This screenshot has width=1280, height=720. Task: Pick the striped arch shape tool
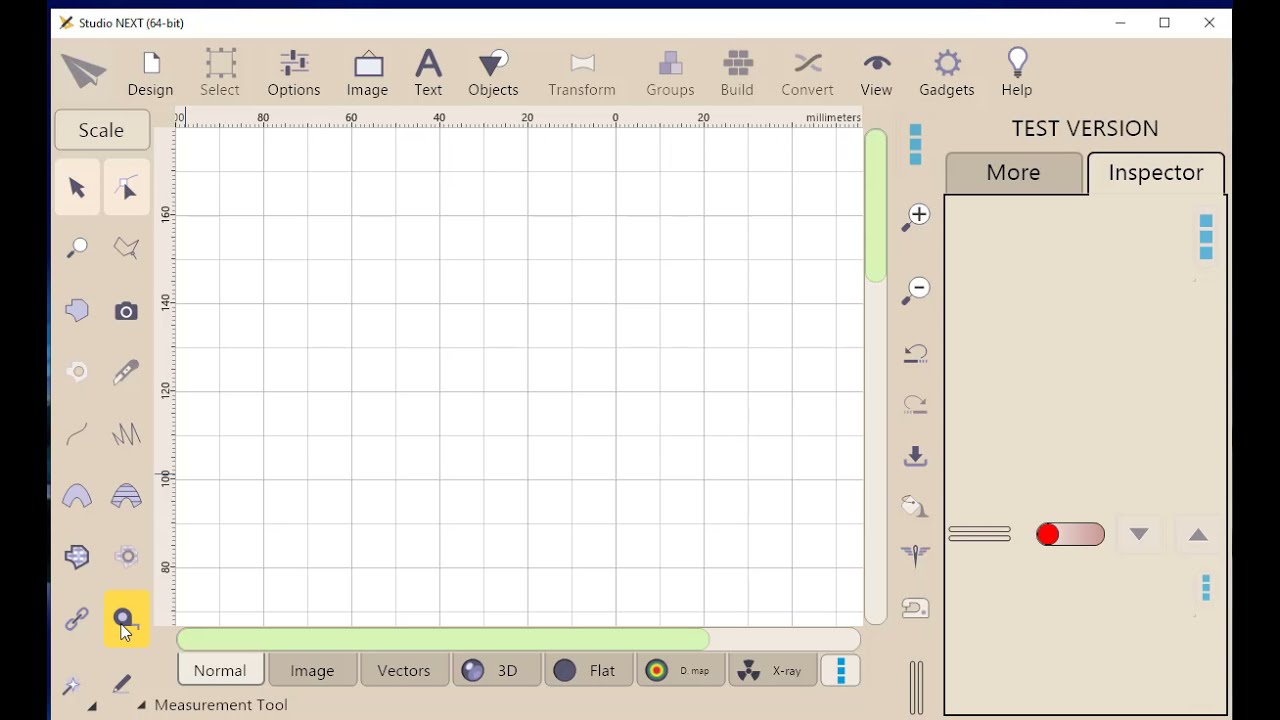(x=126, y=496)
